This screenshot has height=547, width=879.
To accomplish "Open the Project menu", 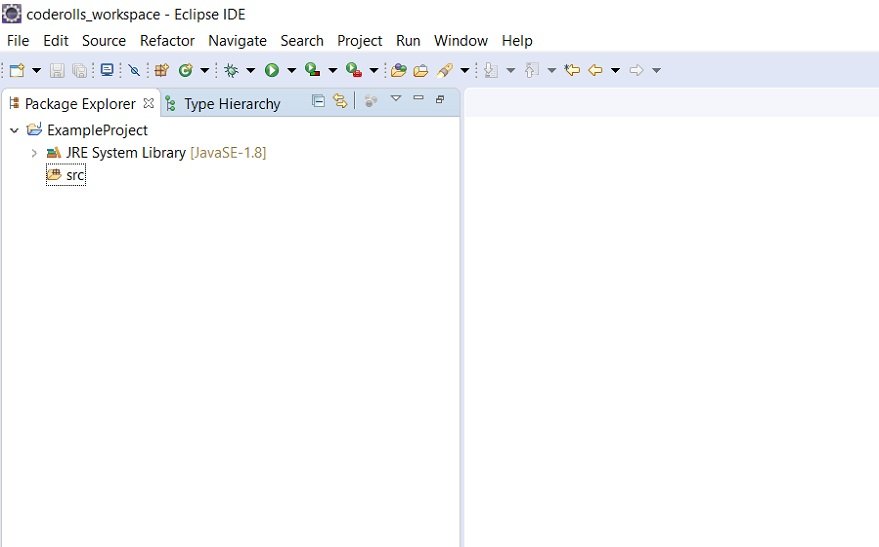I will tap(359, 41).
